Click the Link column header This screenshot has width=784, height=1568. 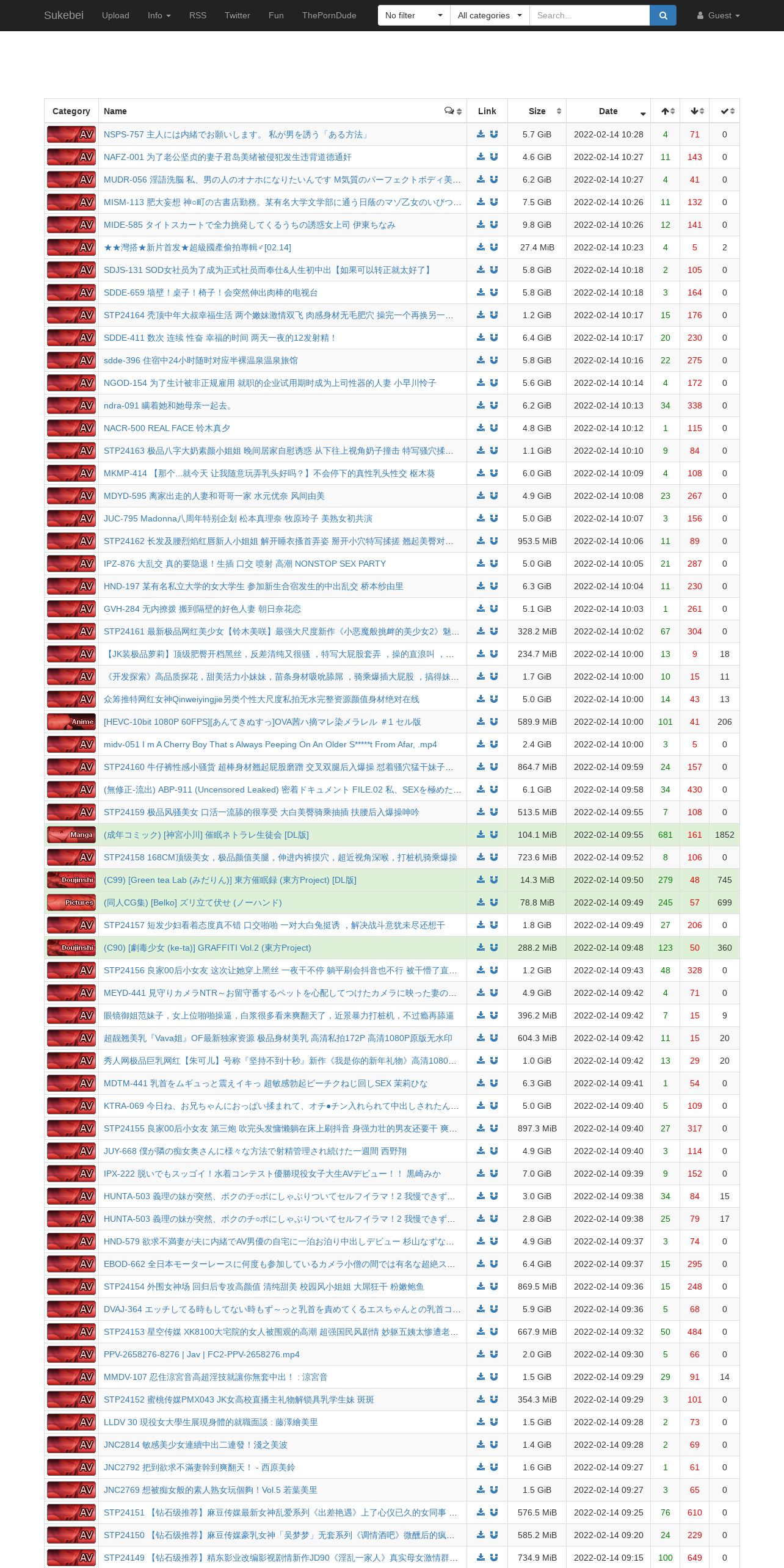pos(487,111)
